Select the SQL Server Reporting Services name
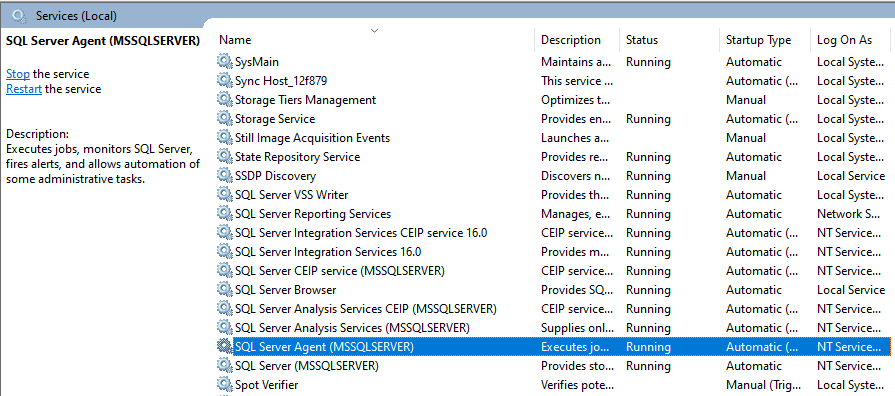 point(313,213)
